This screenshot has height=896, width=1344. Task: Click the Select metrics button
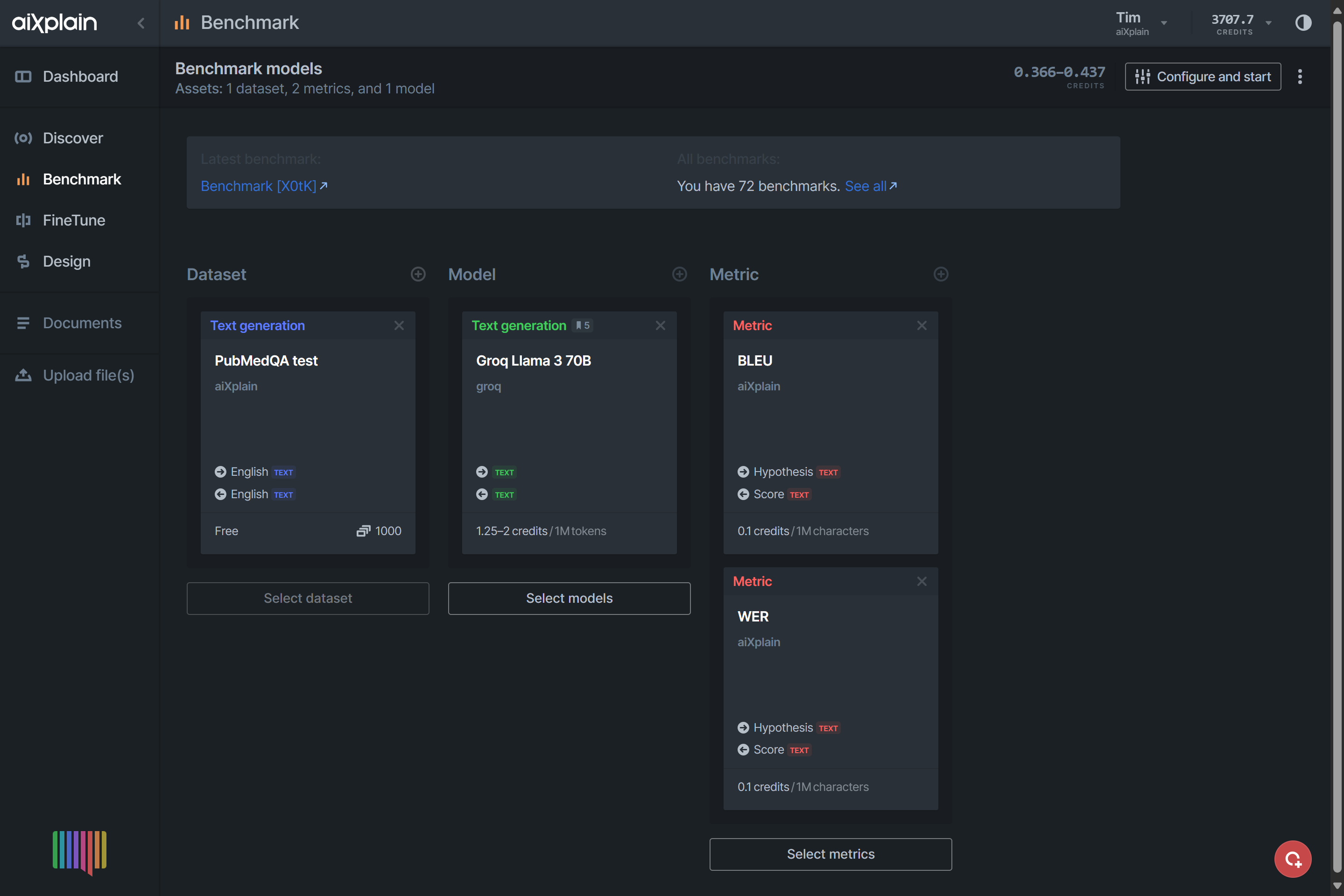point(830,854)
